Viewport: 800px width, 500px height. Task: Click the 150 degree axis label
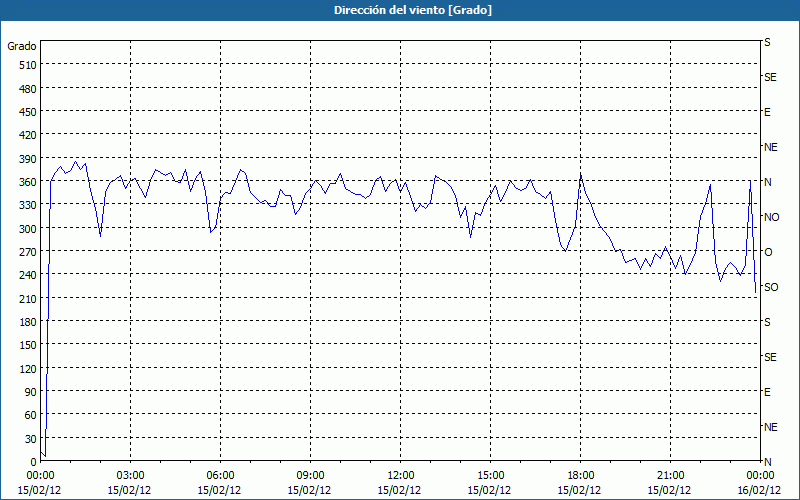(x=28, y=345)
